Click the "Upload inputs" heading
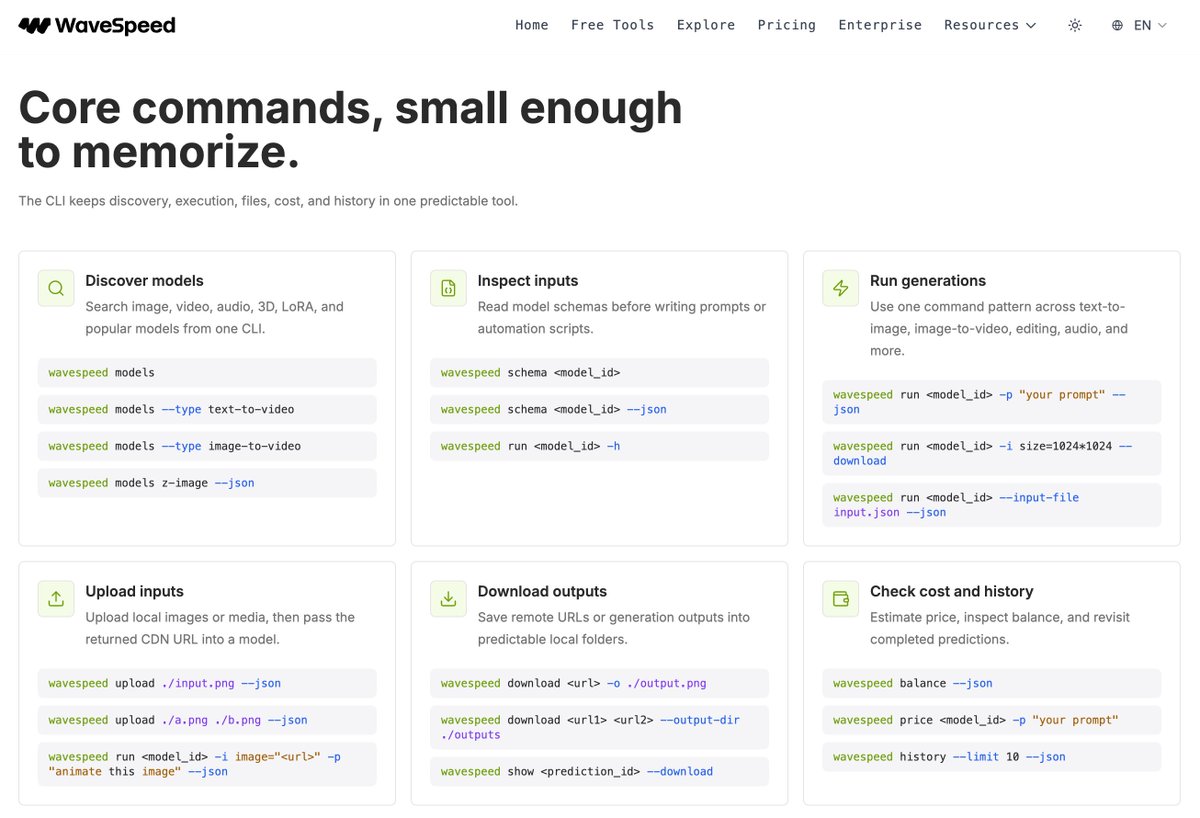This screenshot has height=818, width=1200. (135, 592)
